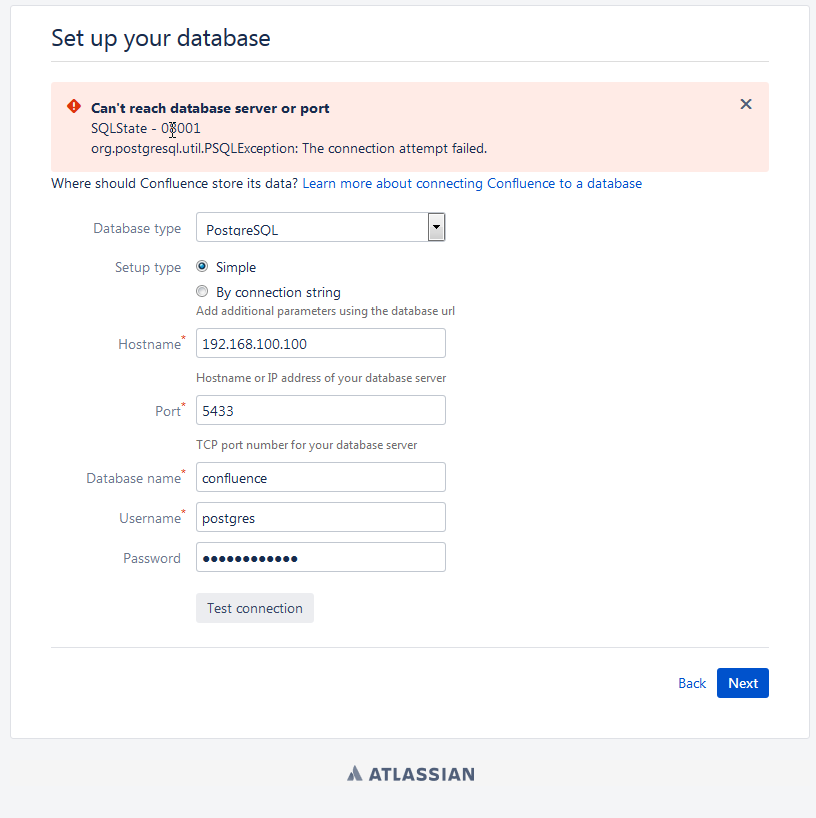
Task: Open the Database type dropdown arrow
Action: tap(436, 227)
